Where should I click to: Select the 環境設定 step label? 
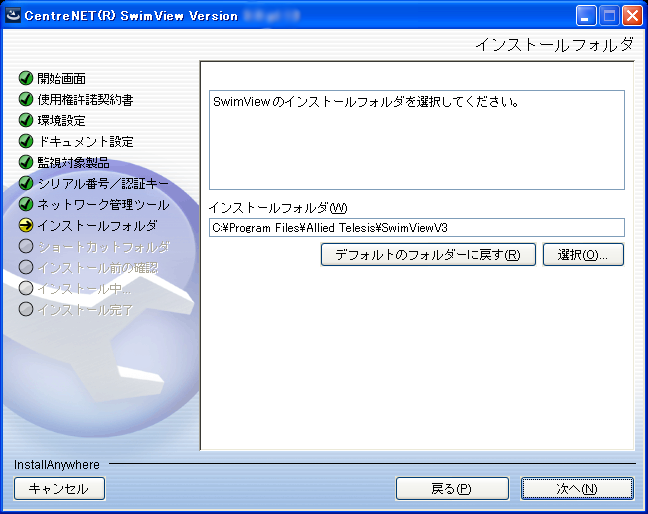[x=62, y=121]
